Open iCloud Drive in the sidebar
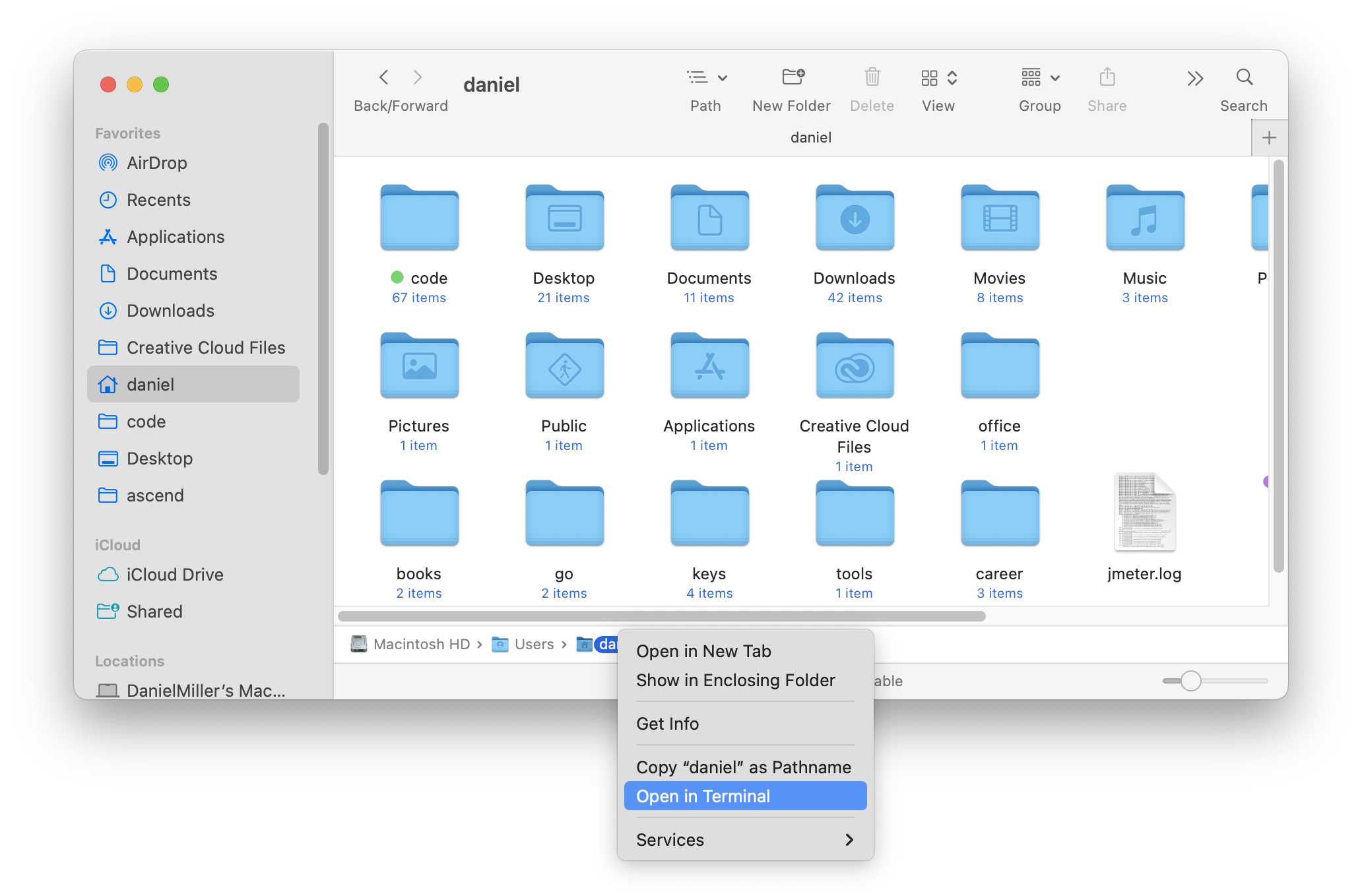The image size is (1362, 896). (x=174, y=575)
